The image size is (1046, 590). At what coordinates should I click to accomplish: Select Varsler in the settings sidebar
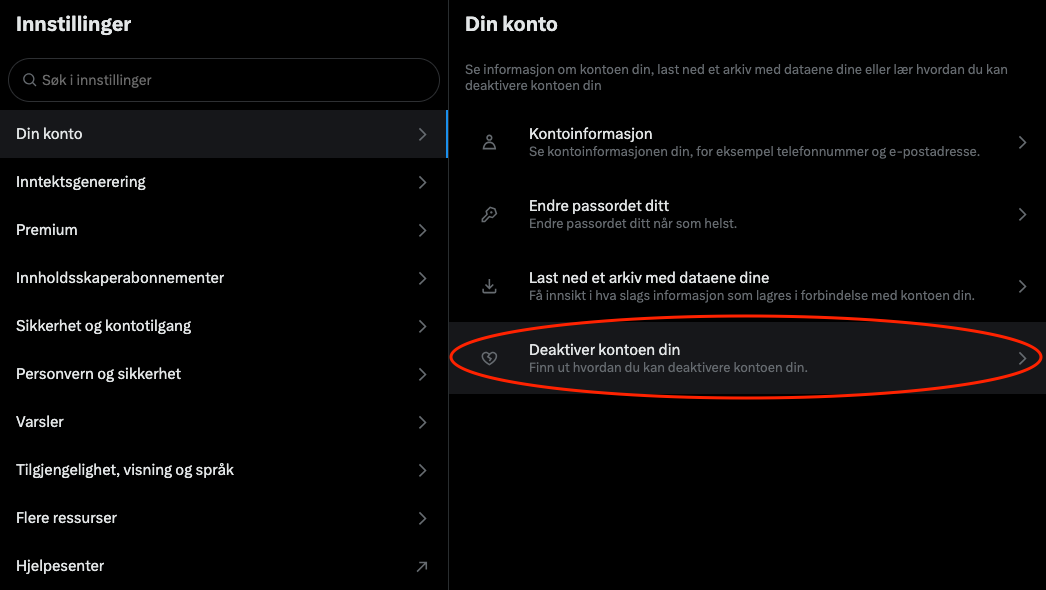[40, 422]
